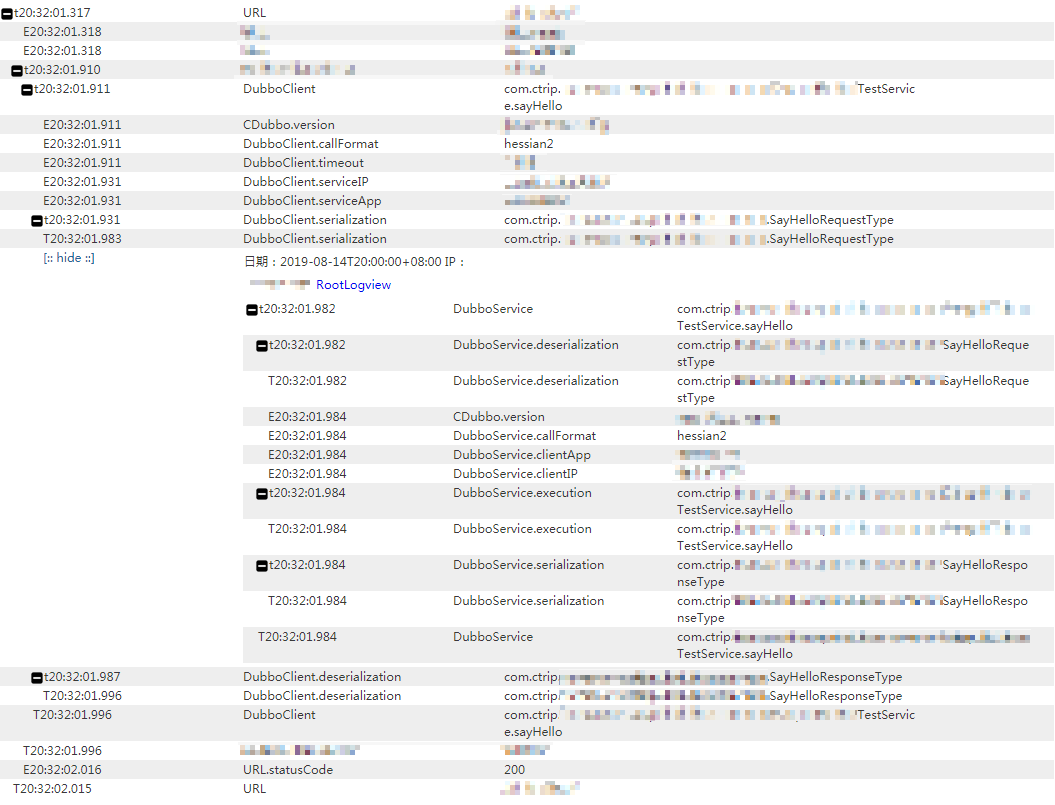Screen dimensions: 1055x805
Task: Collapse the t20:32:01.984 DubboService.execution node
Action: click(262, 494)
